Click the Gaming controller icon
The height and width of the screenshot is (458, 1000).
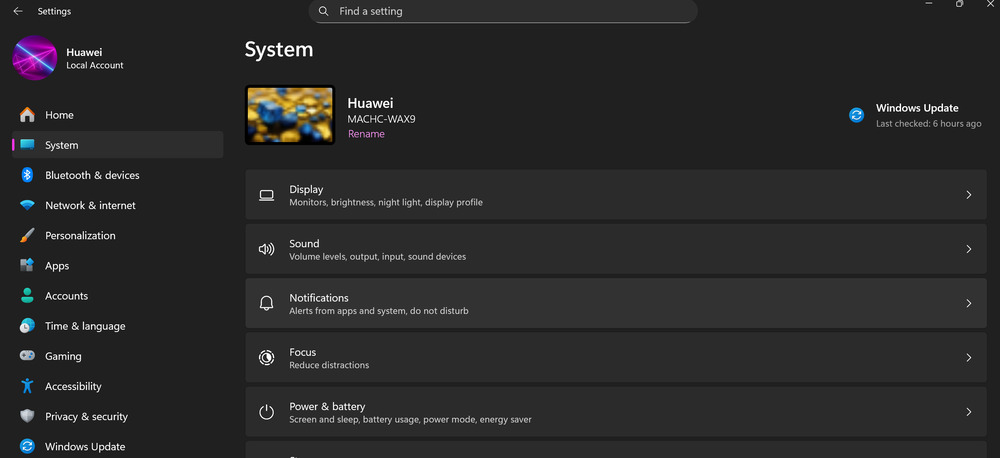(x=27, y=356)
